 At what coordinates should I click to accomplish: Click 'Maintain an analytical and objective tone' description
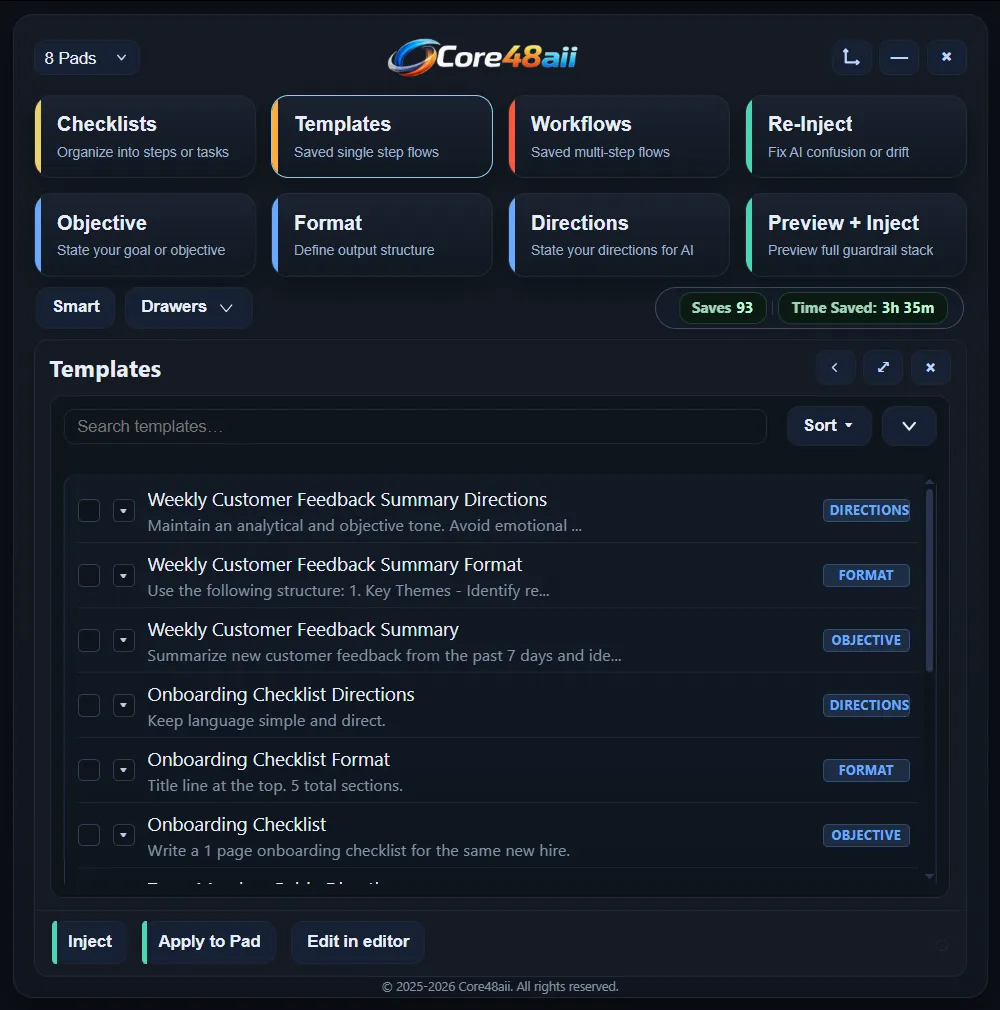point(365,526)
